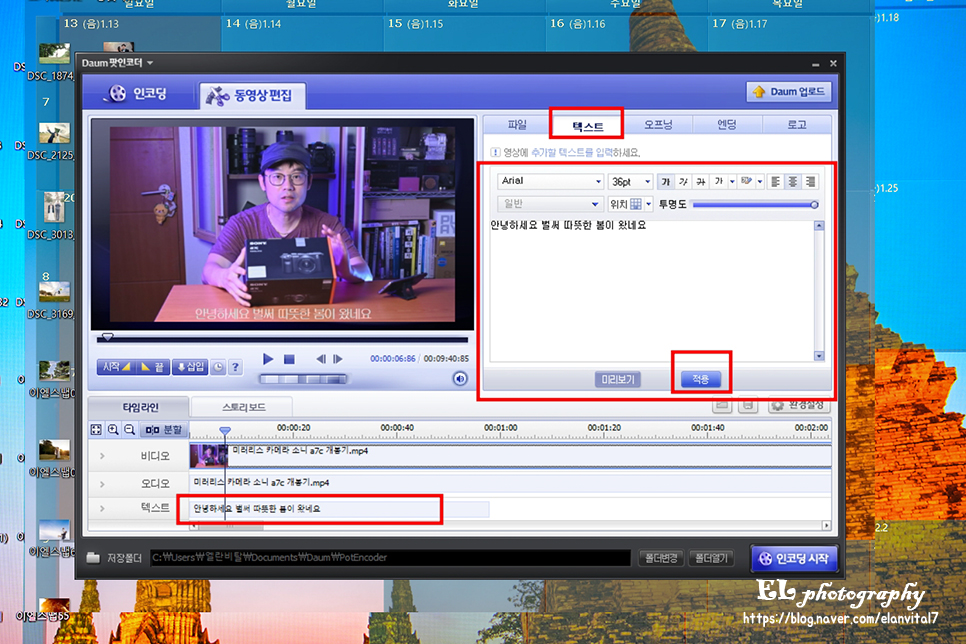Click the 미리보기 preview button
The image size is (966, 644).
(x=618, y=379)
